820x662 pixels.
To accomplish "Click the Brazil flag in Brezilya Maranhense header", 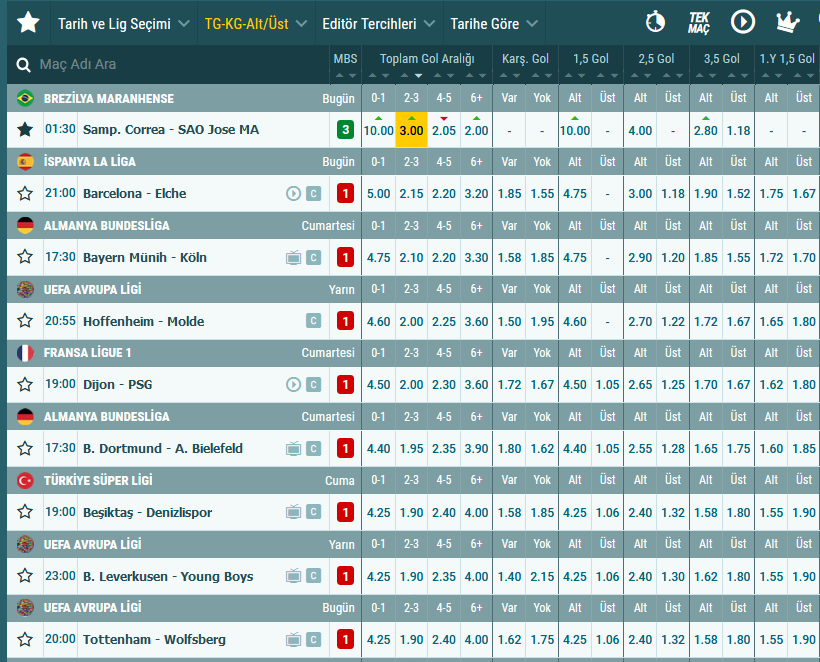I will 25,98.
